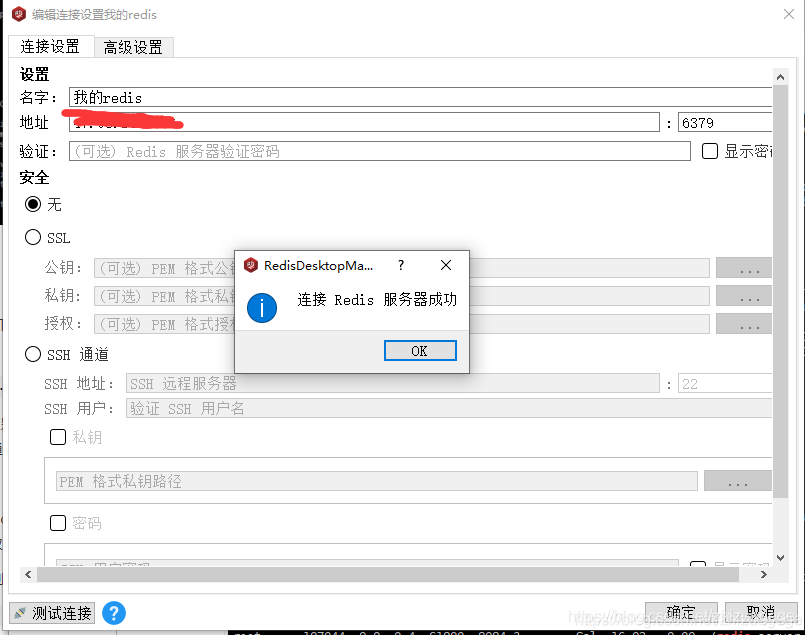Click the SSH 用户 username field
The width and height of the screenshot is (805, 635).
[449, 408]
